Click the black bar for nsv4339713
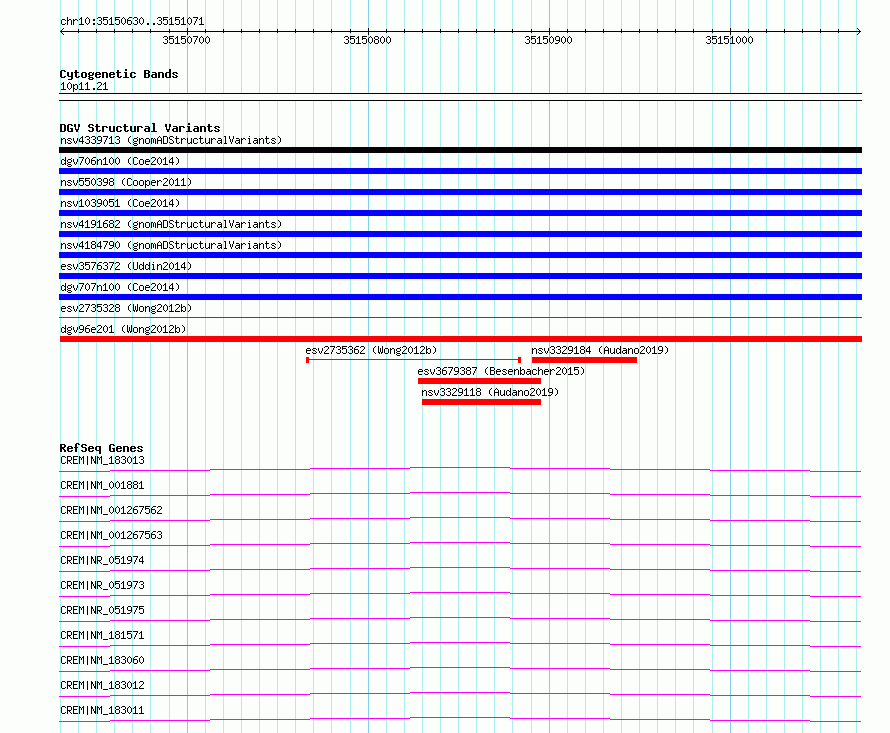 click(x=460, y=150)
